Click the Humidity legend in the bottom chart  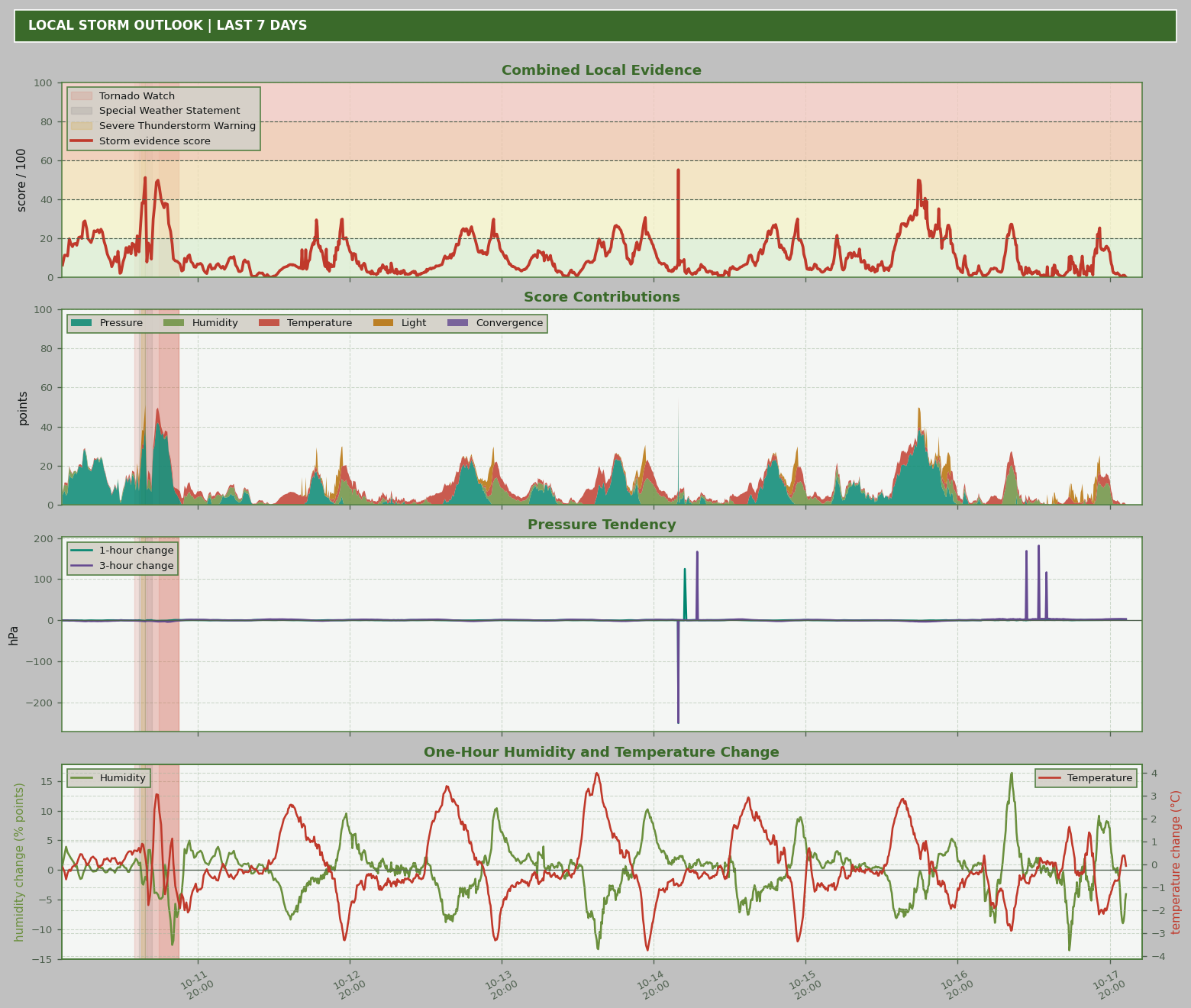[x=108, y=778]
